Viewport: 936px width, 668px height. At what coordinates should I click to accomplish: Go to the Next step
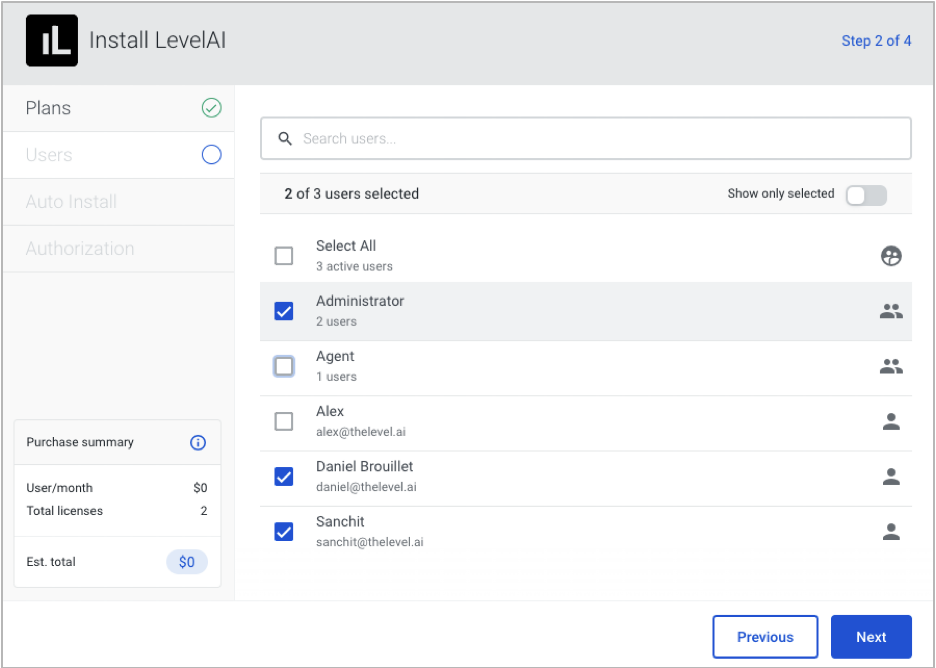point(871,637)
